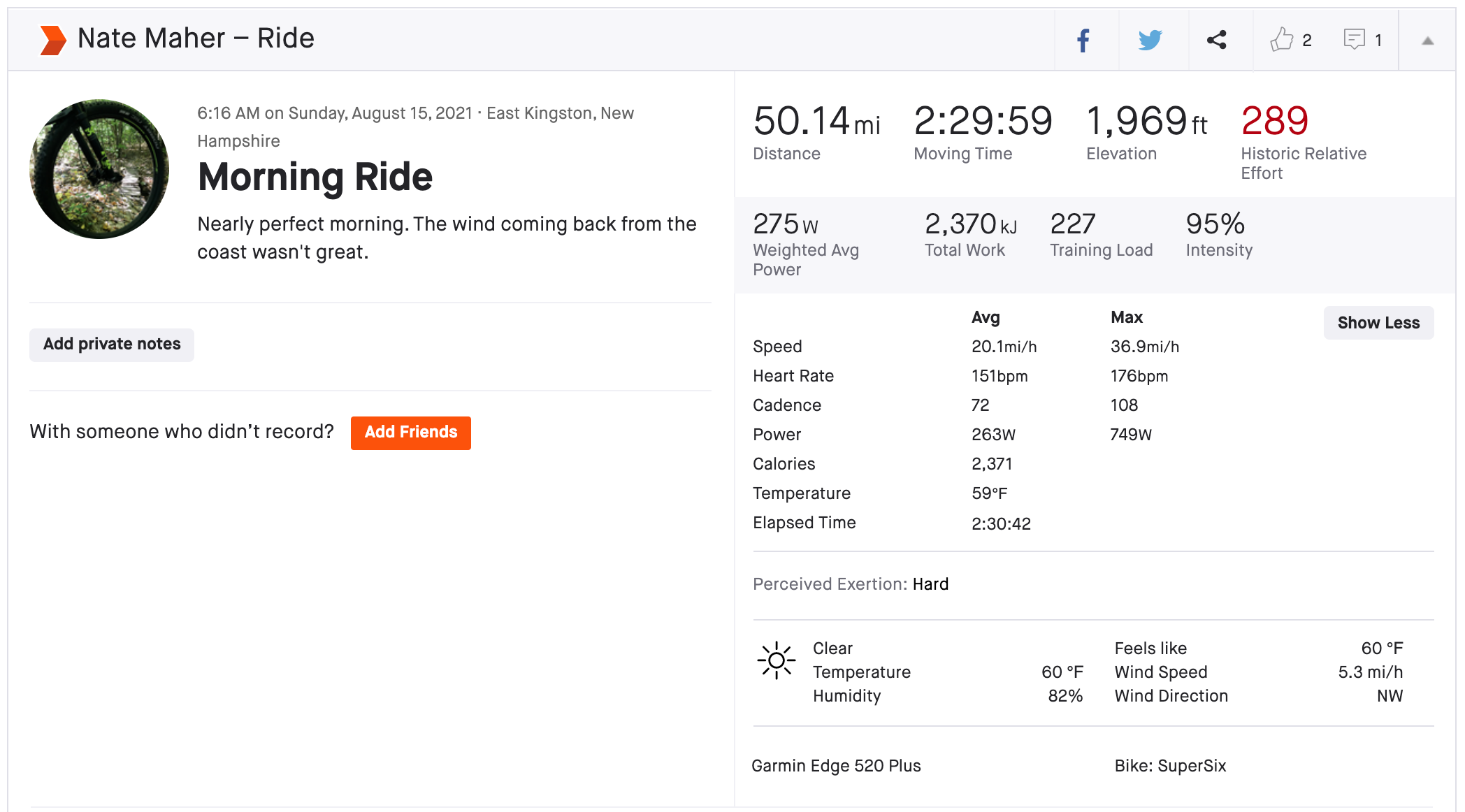This screenshot has width=1465, height=812.
Task: Click Add private notes
Action: point(112,345)
